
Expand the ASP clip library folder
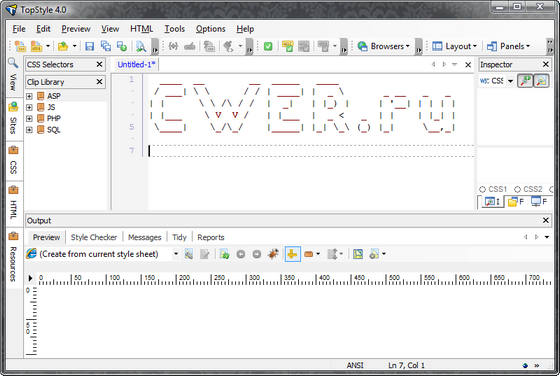point(29,96)
